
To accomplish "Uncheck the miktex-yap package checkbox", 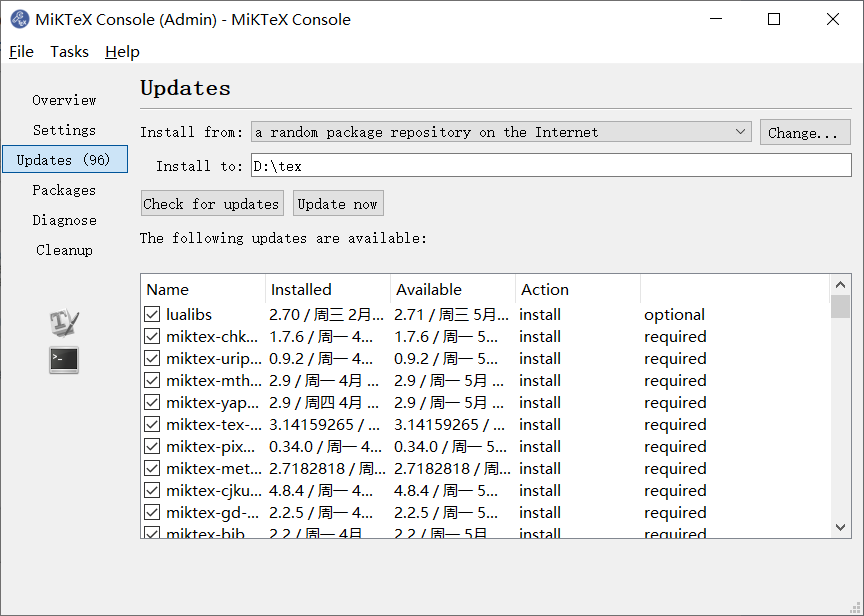I will [152, 402].
